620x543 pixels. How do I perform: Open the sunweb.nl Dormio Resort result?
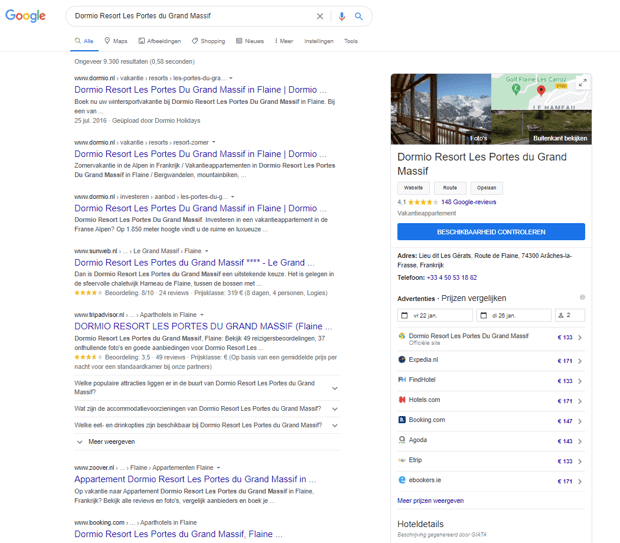pyautogui.click(x=194, y=263)
